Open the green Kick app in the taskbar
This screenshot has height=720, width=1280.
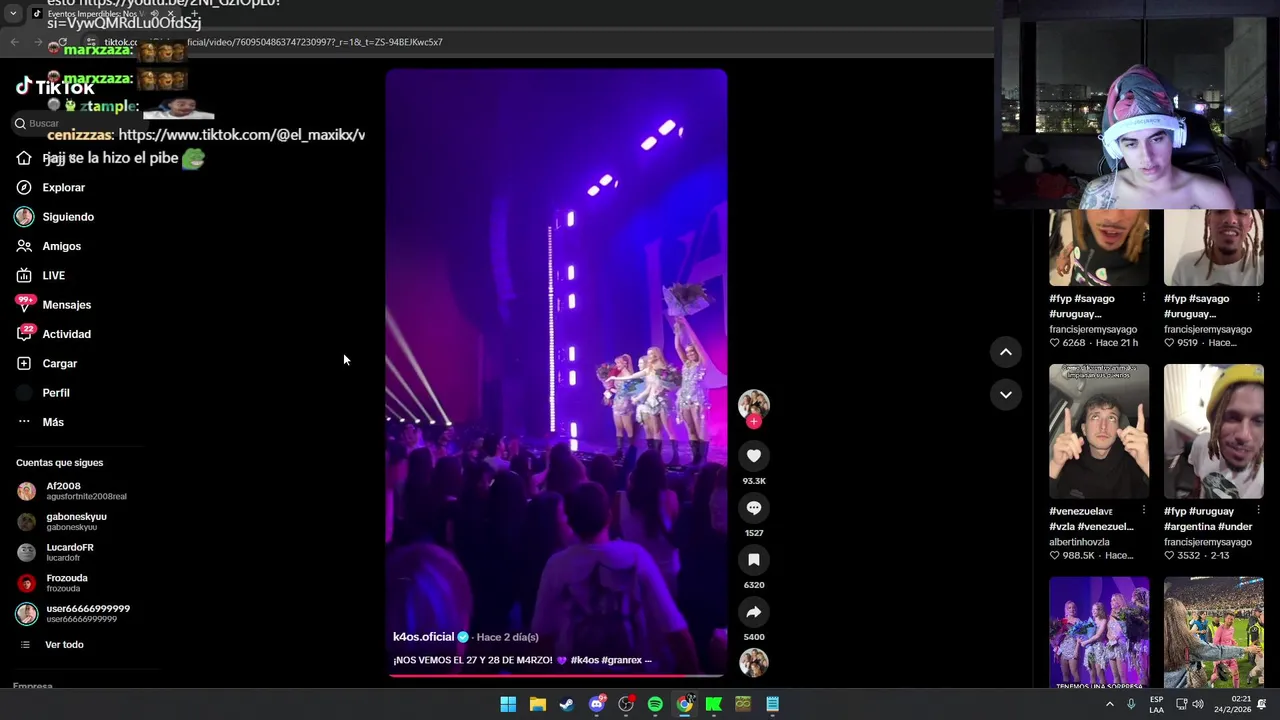[x=714, y=704]
